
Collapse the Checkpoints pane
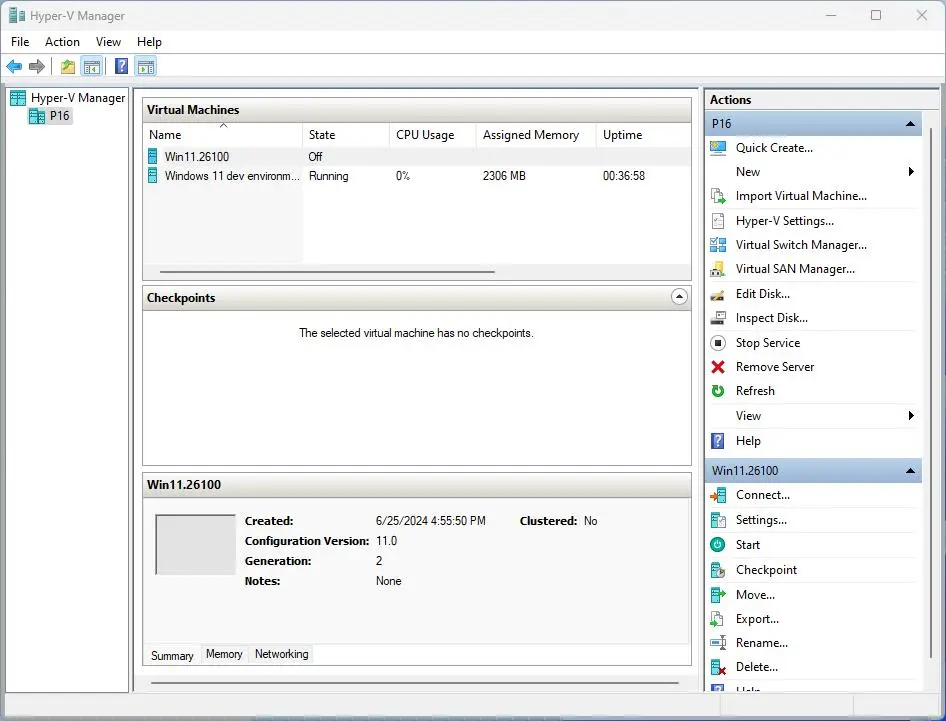tap(679, 297)
